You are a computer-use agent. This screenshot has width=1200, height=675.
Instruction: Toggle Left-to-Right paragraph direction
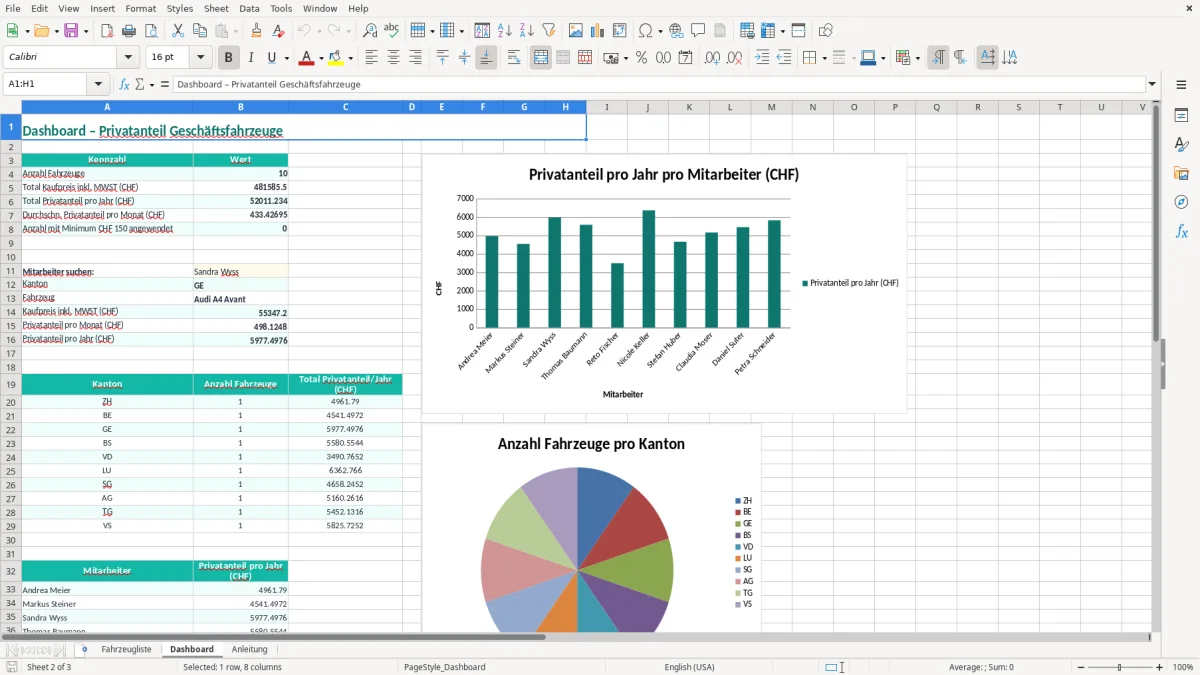pos(938,58)
